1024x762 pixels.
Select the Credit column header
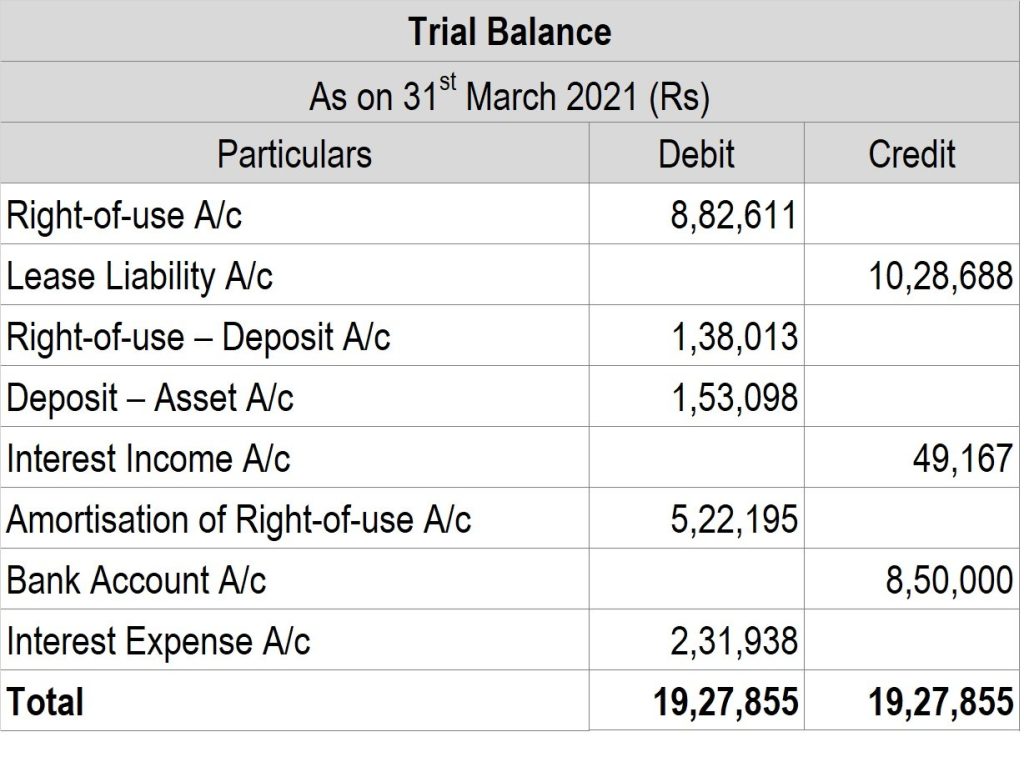click(912, 154)
